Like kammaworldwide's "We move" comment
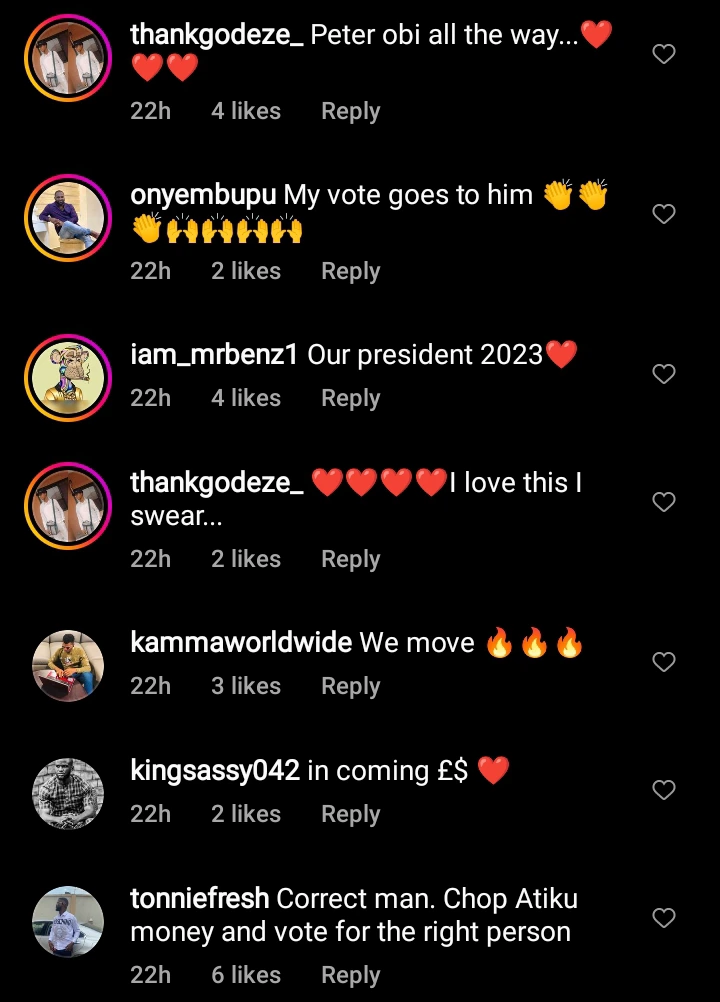The image size is (720, 1002). [664, 662]
